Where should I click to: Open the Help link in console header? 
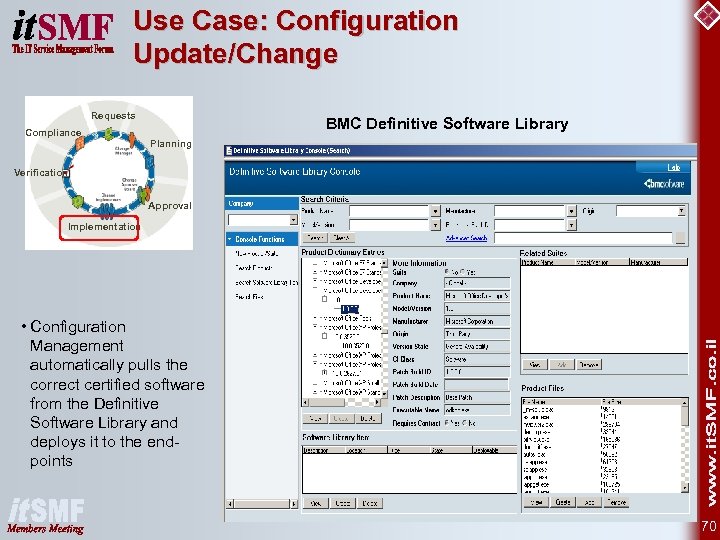pos(674,168)
